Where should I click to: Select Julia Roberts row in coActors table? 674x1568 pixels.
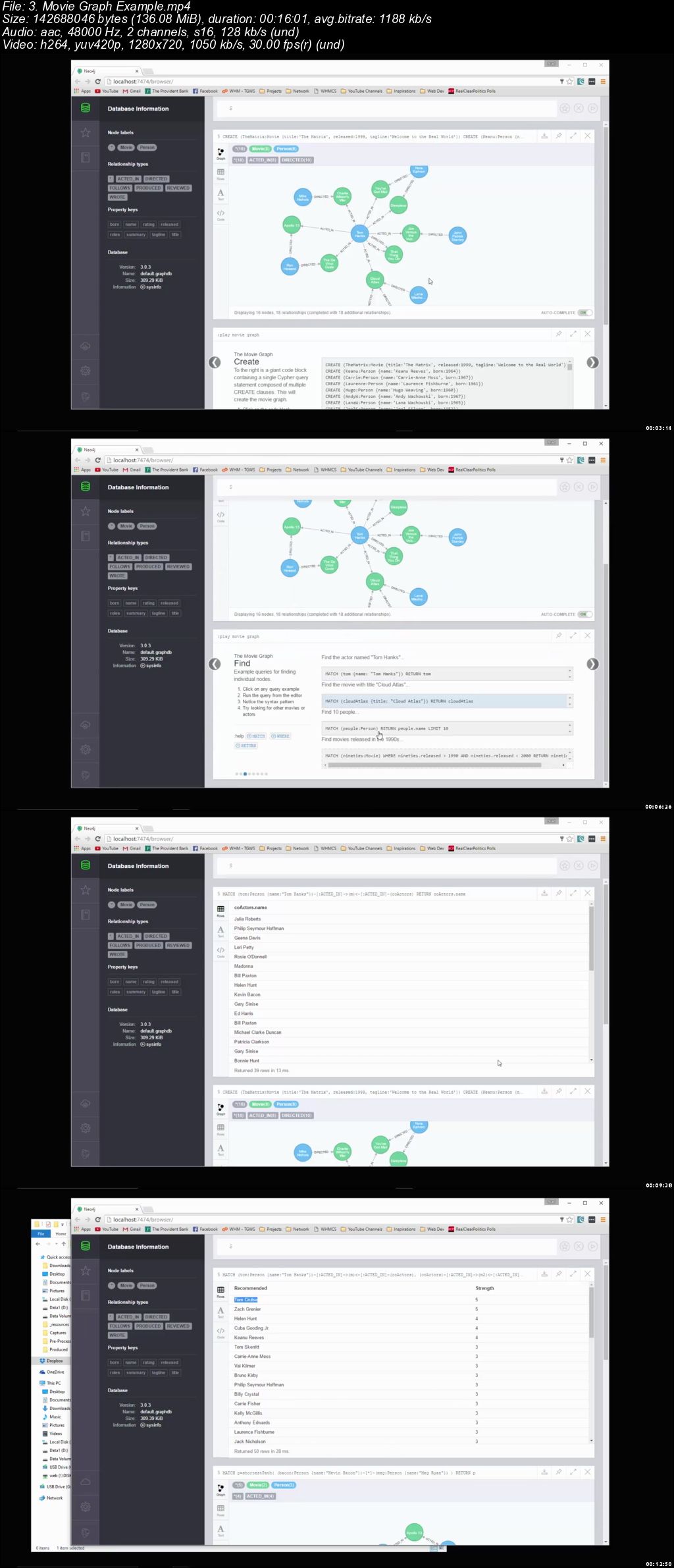pyautogui.click(x=410, y=919)
